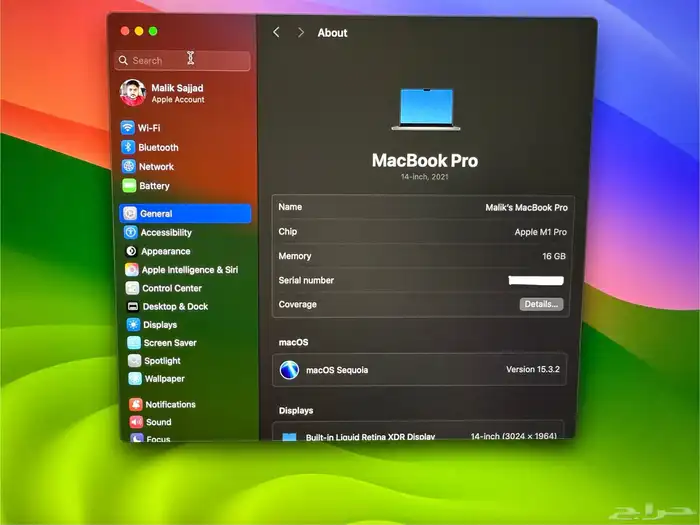Click the yellow minimize window button

click(x=139, y=31)
